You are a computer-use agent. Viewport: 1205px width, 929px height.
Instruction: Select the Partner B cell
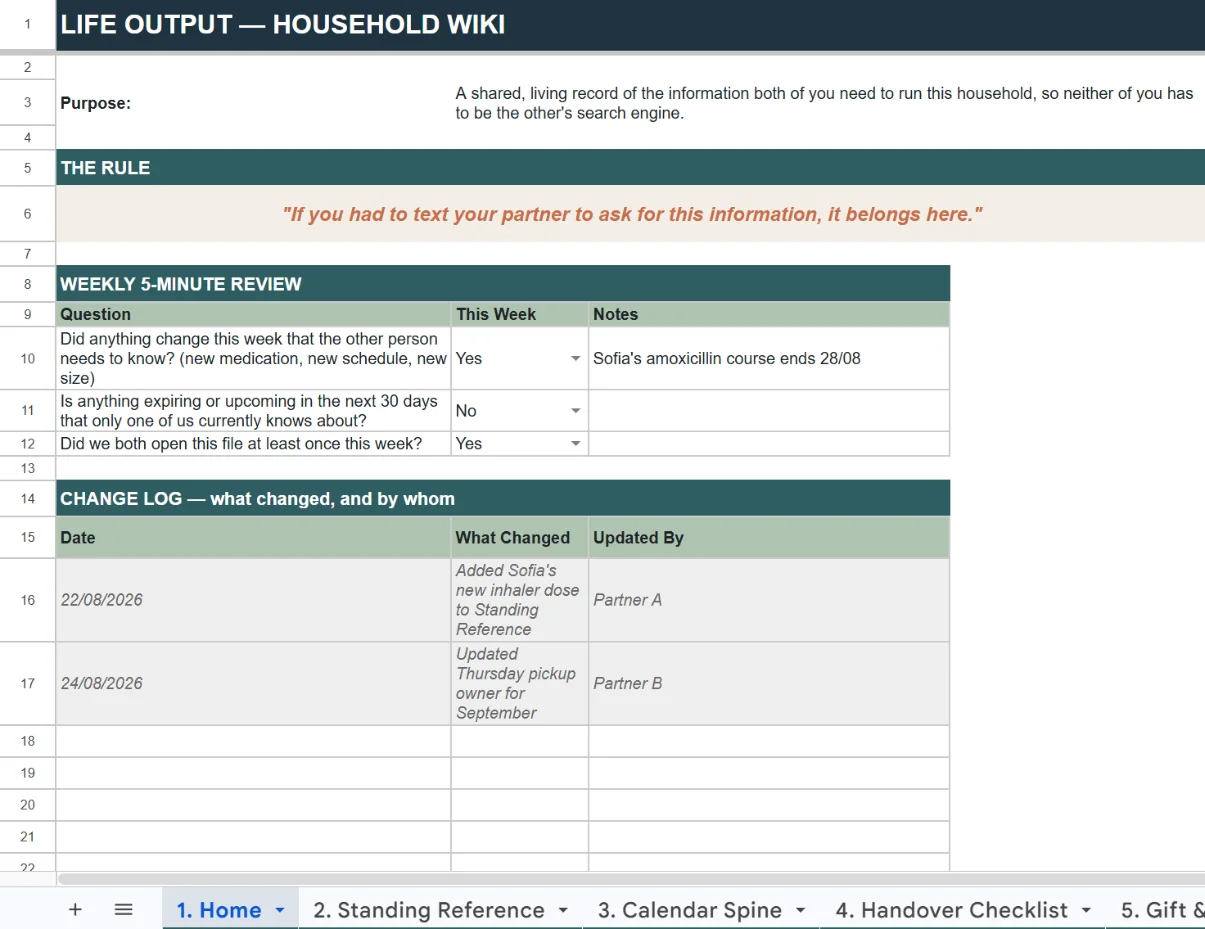click(x=769, y=683)
